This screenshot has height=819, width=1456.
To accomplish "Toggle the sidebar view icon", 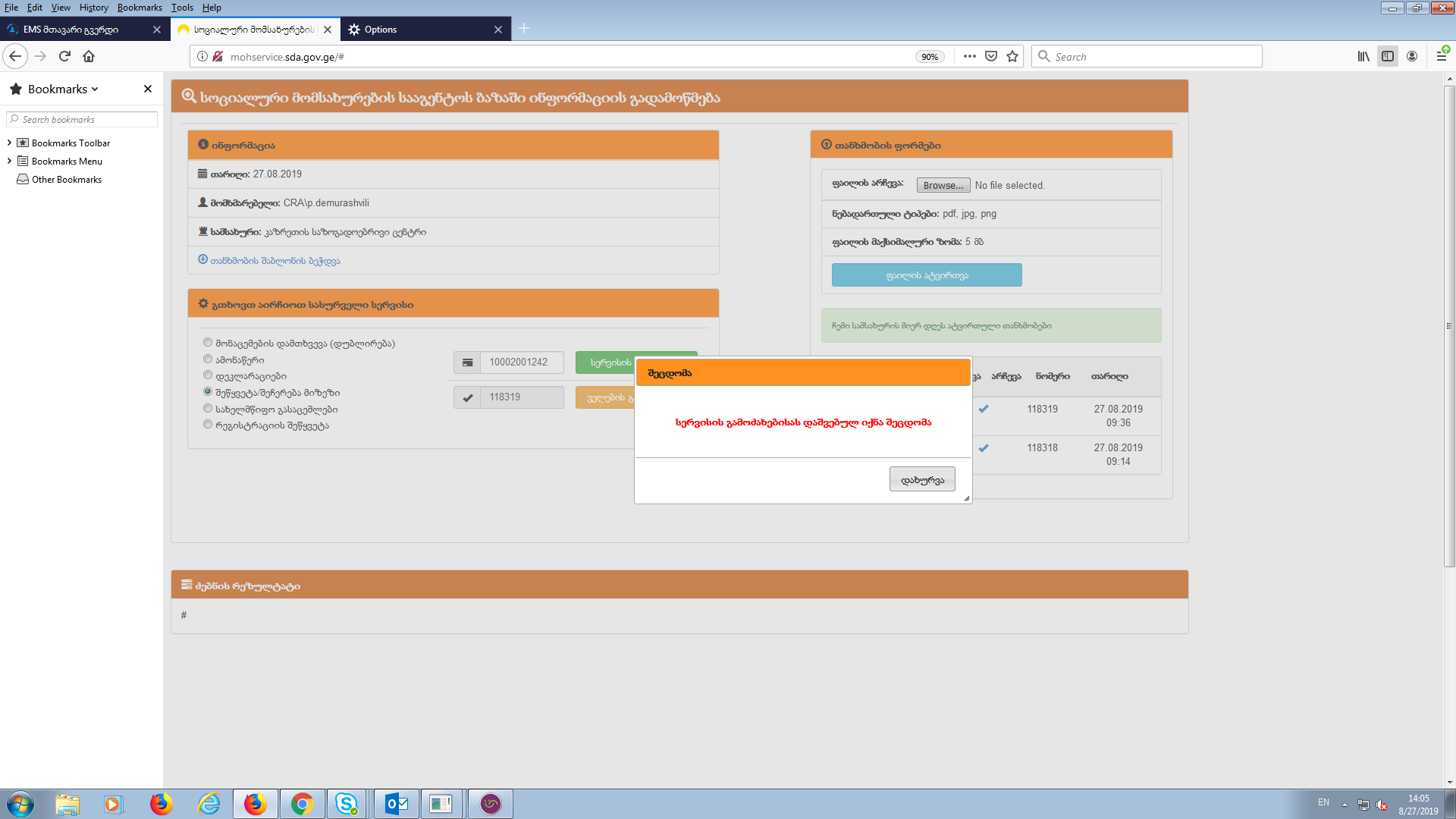I will [1388, 56].
